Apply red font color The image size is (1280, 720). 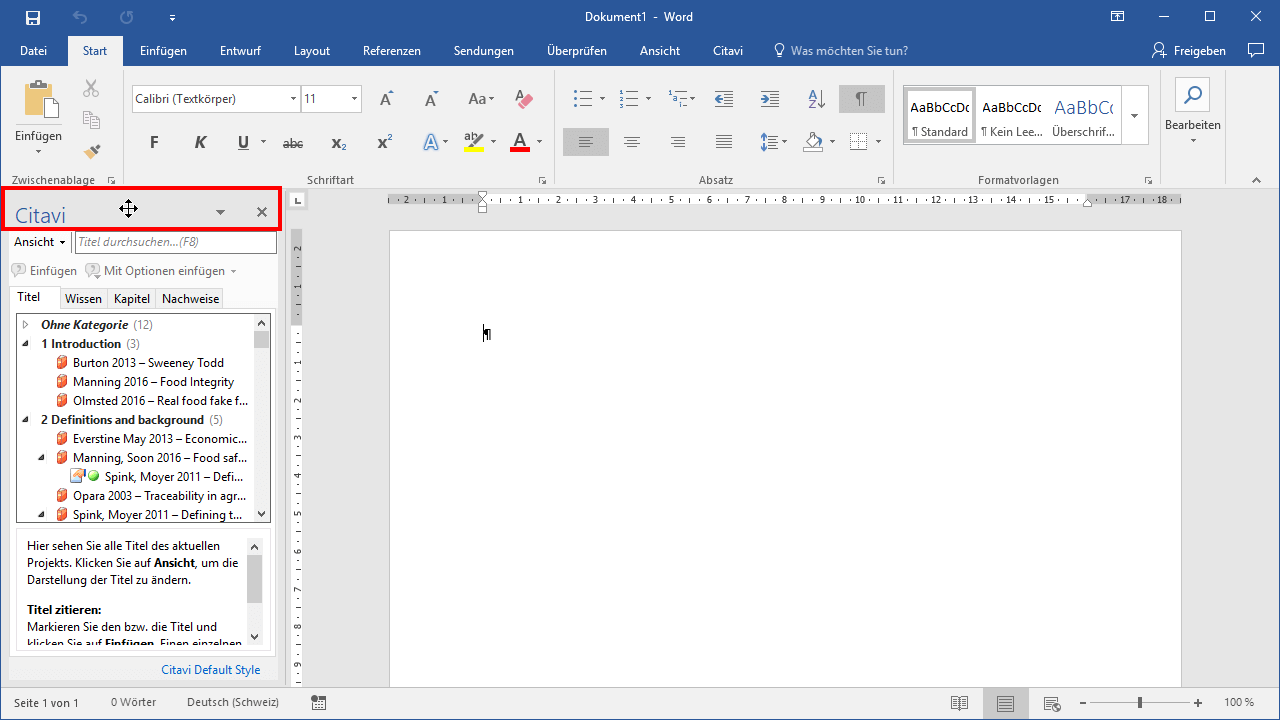pos(519,143)
